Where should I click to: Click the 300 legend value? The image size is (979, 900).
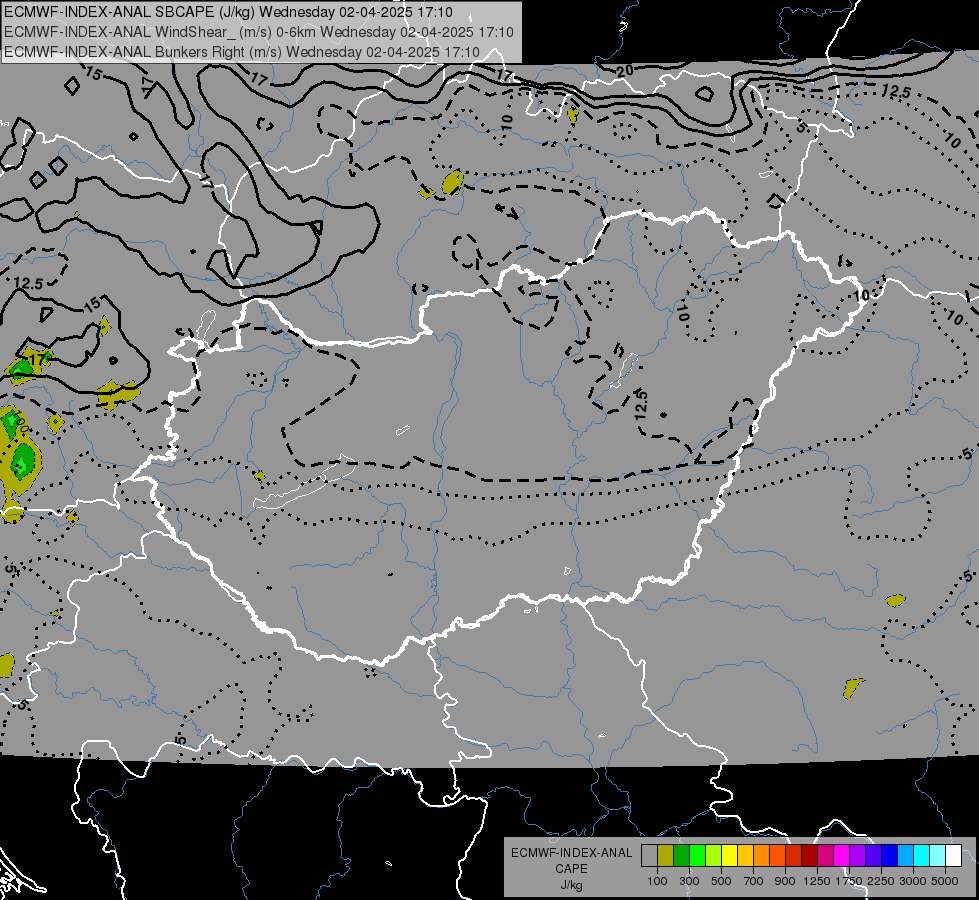tap(689, 881)
